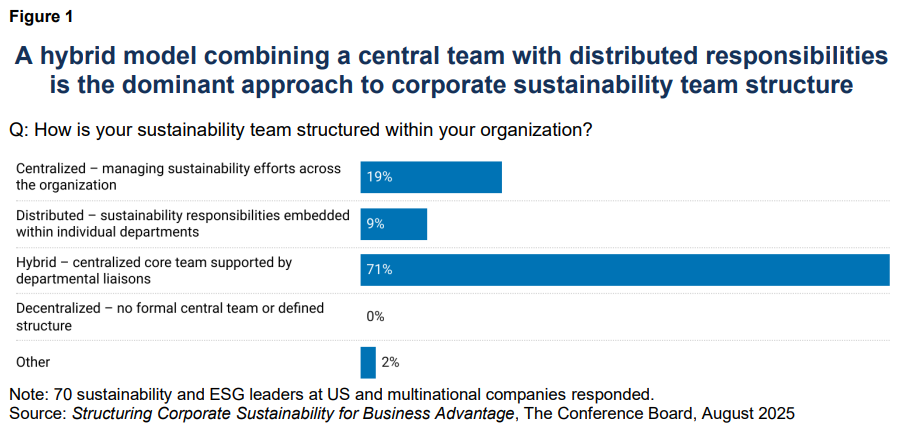Click the small Other bar
The image size is (911, 431).
368,362
